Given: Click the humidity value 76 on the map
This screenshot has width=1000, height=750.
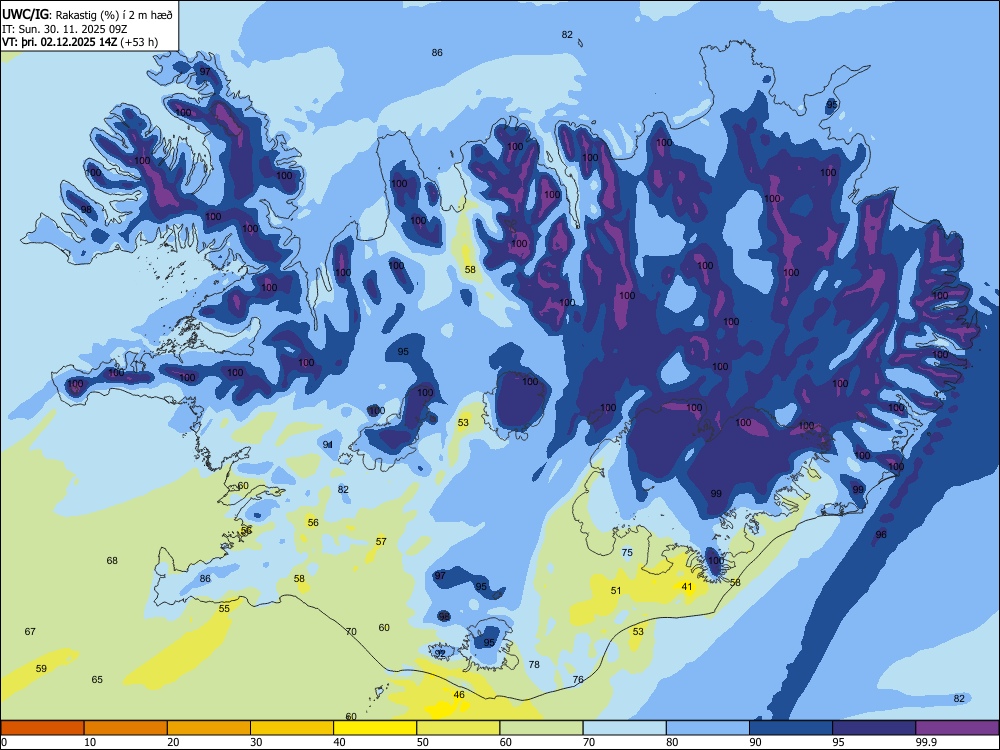Looking at the screenshot, I should [578, 679].
